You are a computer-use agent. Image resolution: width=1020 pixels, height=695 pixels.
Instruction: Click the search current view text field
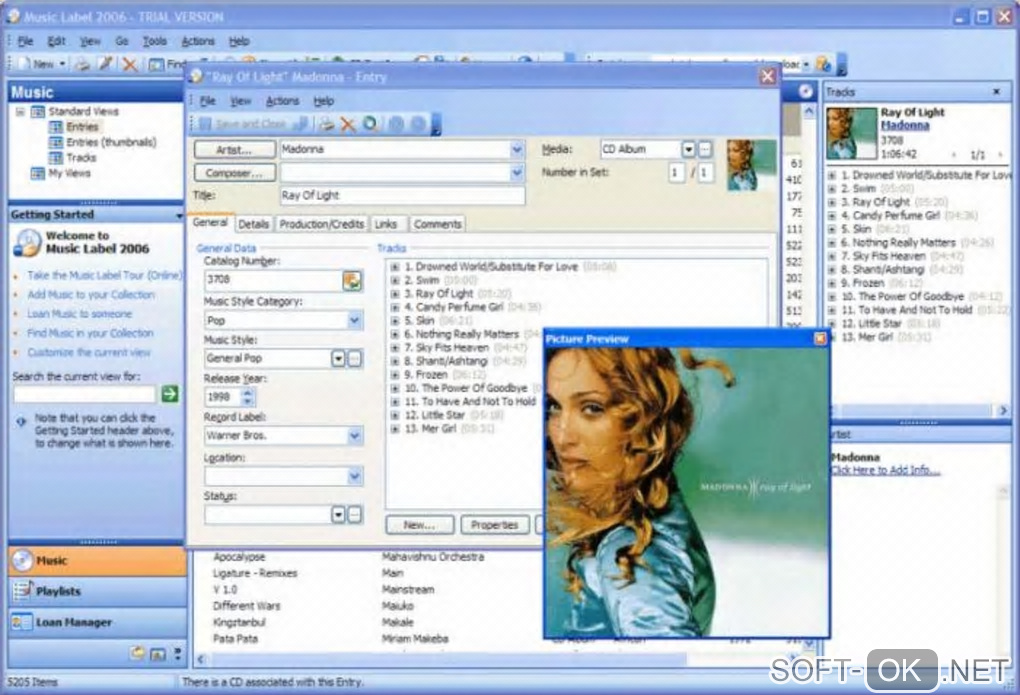pos(85,394)
